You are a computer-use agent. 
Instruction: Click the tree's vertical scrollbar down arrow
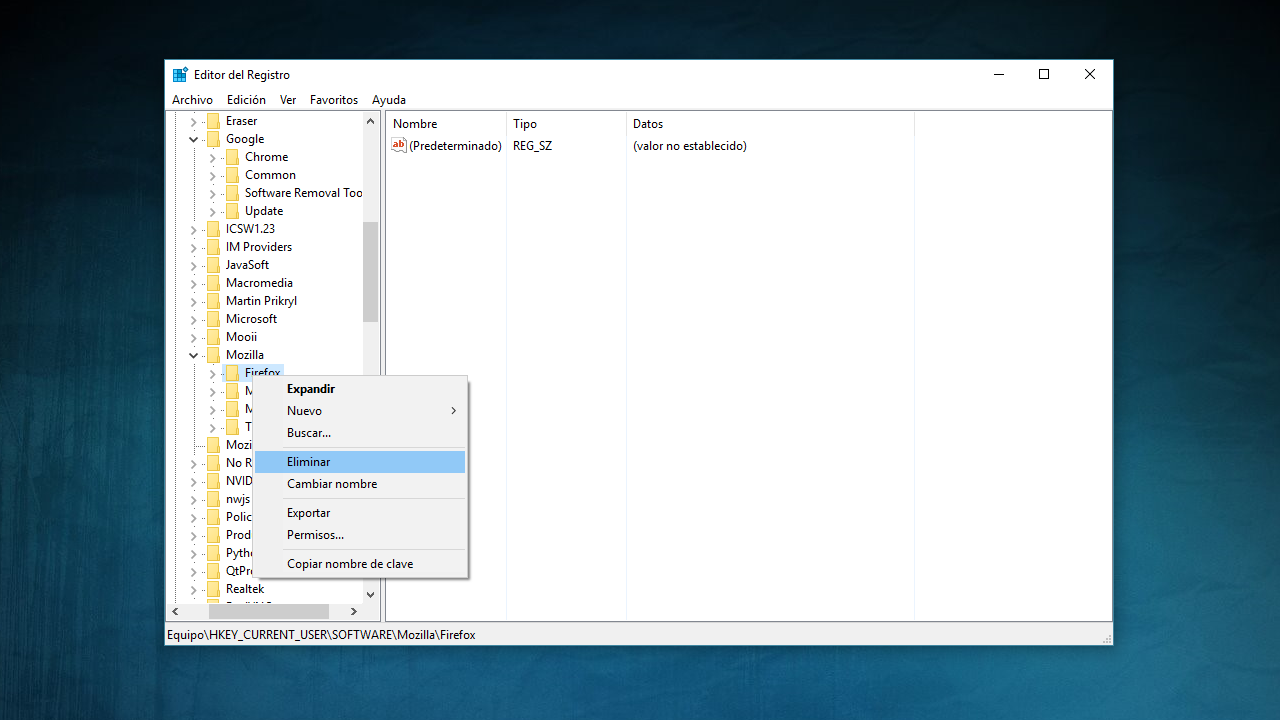tap(370, 594)
